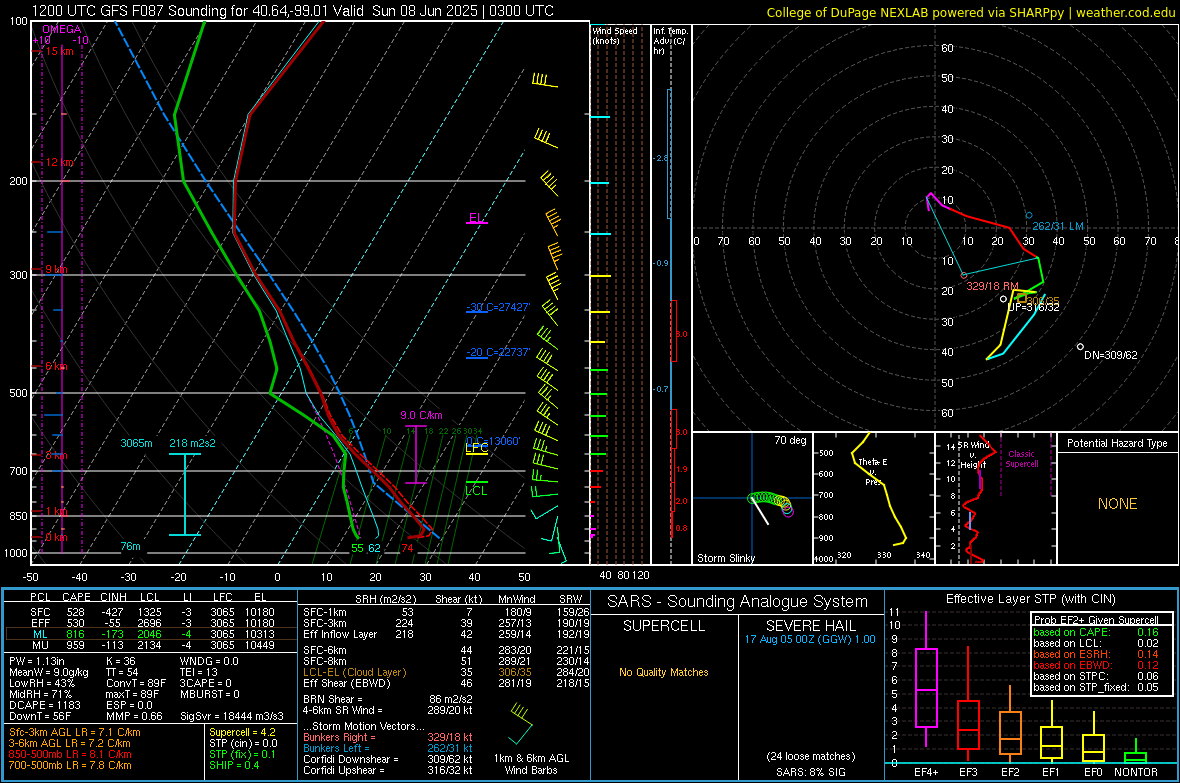Viewport: 1180px width, 783px height.
Task: Click the 'DCAPE = 1183' value
Action: 42,705
